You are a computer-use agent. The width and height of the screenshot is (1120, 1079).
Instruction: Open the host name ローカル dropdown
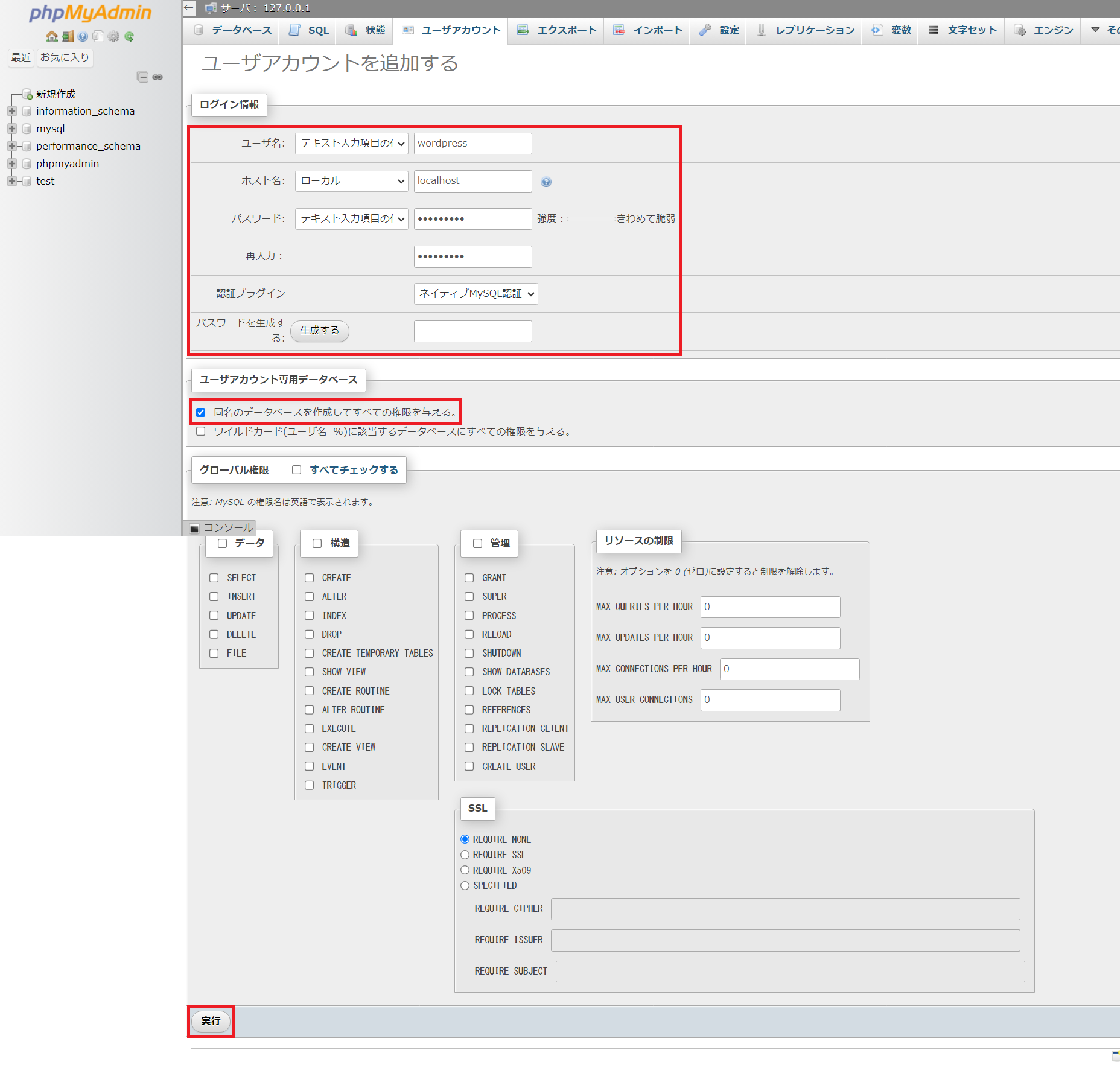pos(351,181)
